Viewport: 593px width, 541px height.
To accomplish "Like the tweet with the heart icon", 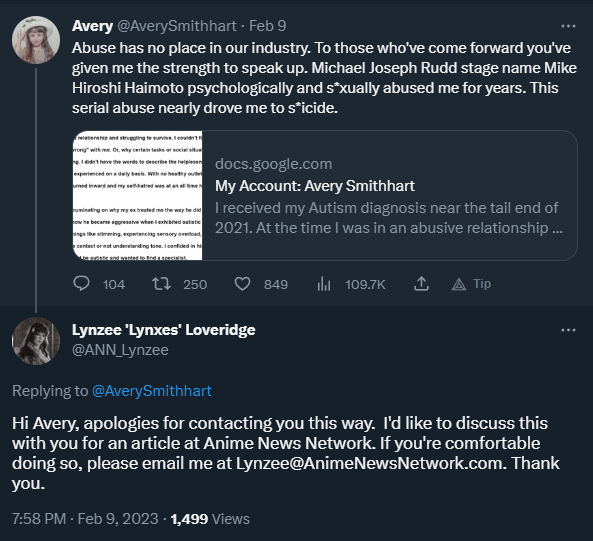I will 242,284.
